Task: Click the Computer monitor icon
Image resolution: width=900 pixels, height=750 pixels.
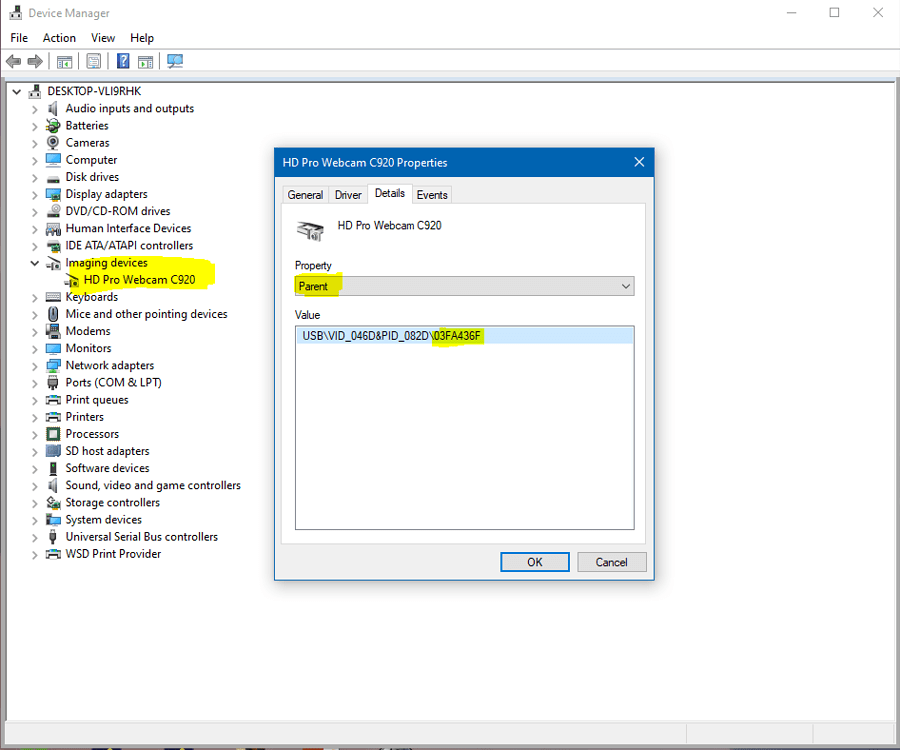Action: [x=53, y=160]
